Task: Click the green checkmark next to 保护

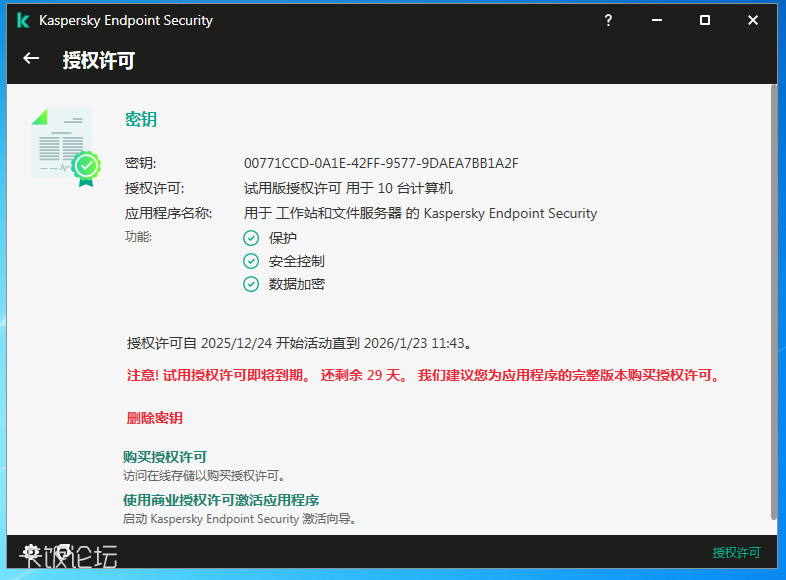Action: click(251, 238)
